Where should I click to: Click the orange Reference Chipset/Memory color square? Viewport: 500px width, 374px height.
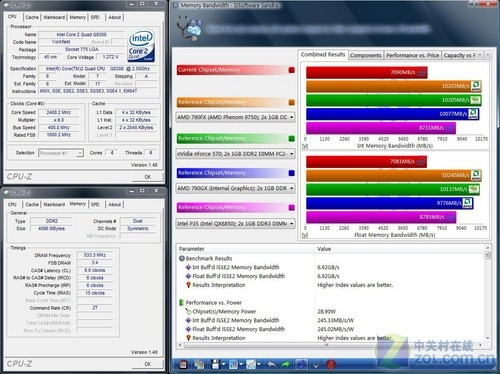[291, 102]
